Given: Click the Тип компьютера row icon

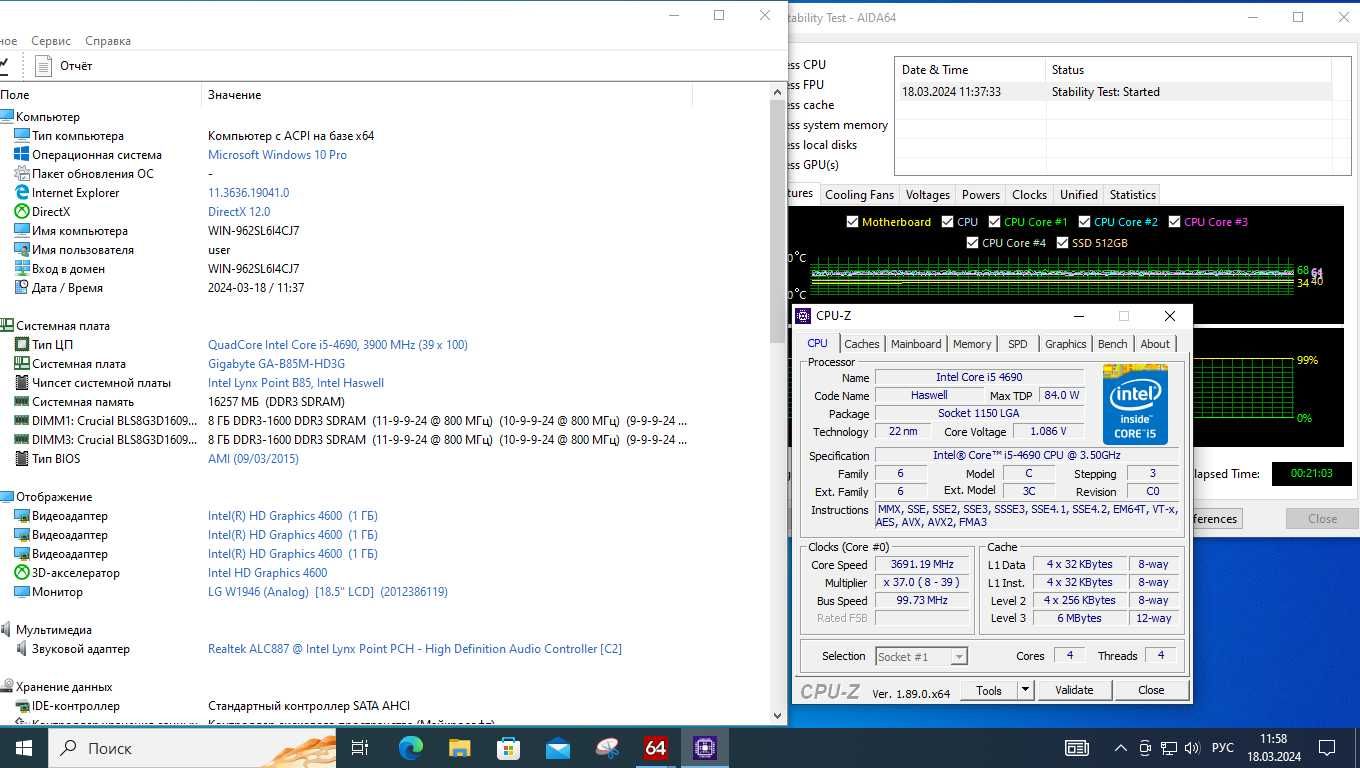Looking at the screenshot, I should click(x=22, y=136).
